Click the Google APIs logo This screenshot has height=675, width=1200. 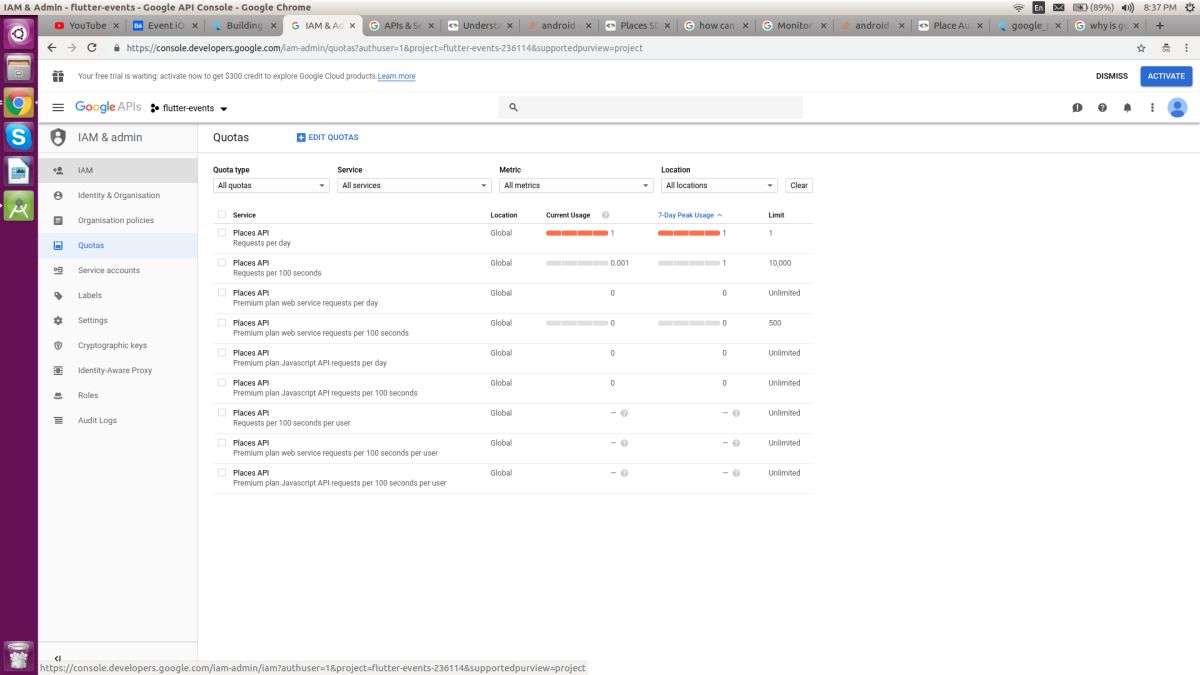108,107
